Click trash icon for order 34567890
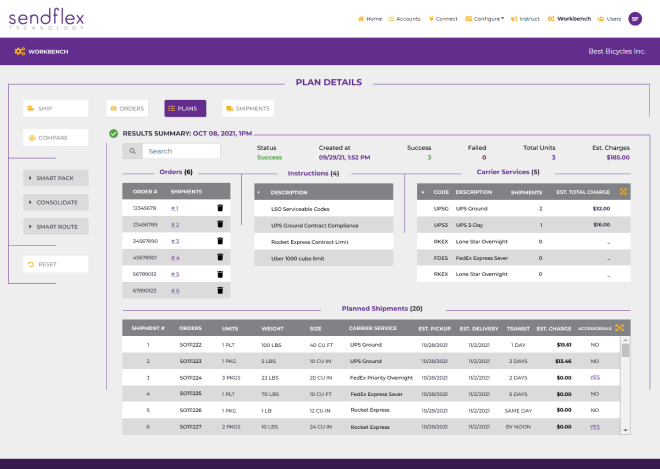This screenshot has width=660, height=469. coord(220,241)
